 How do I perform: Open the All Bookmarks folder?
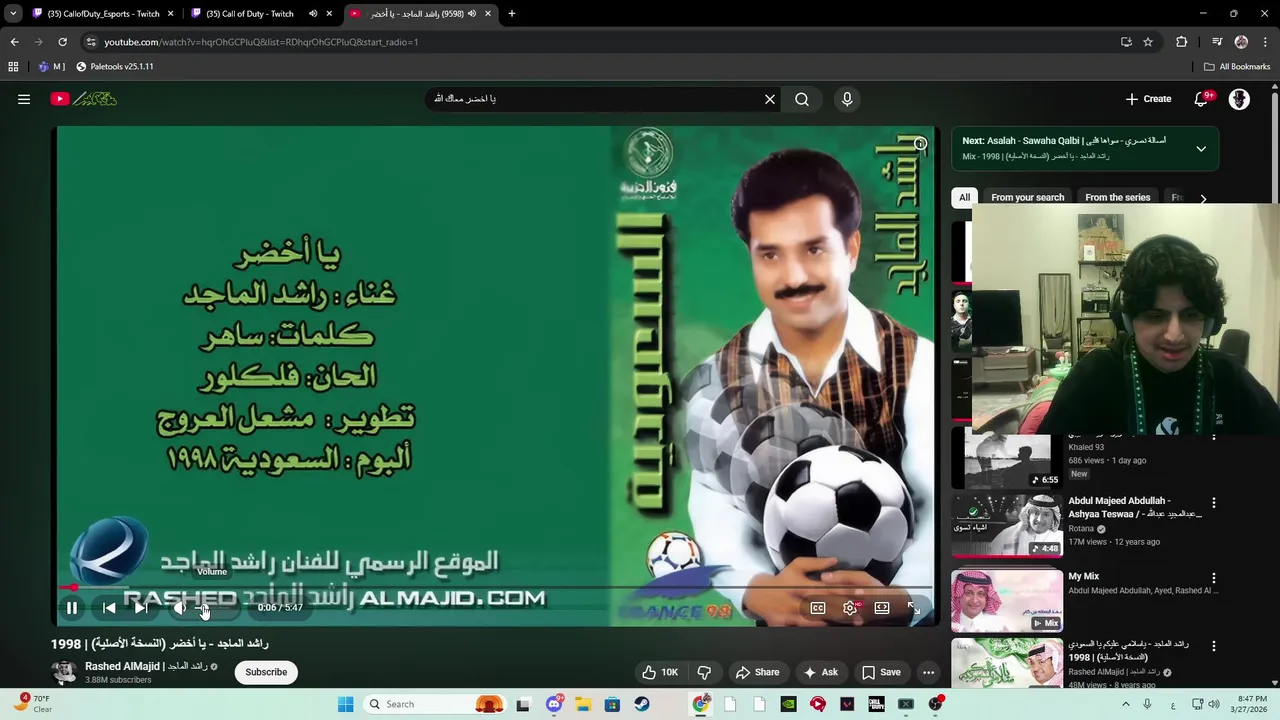[1237, 67]
